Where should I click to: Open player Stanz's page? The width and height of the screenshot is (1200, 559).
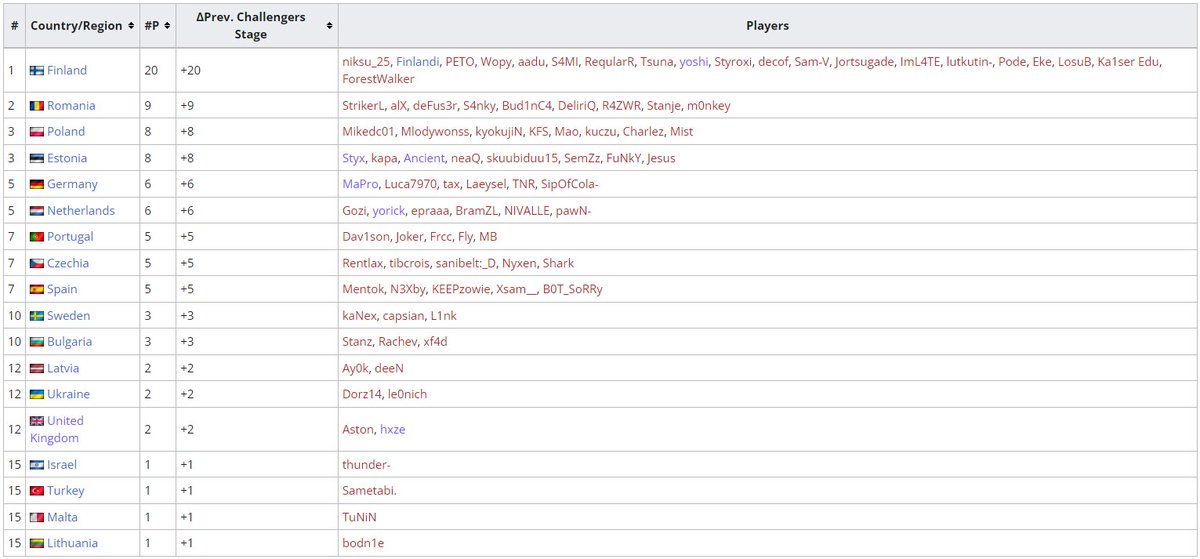pos(357,342)
